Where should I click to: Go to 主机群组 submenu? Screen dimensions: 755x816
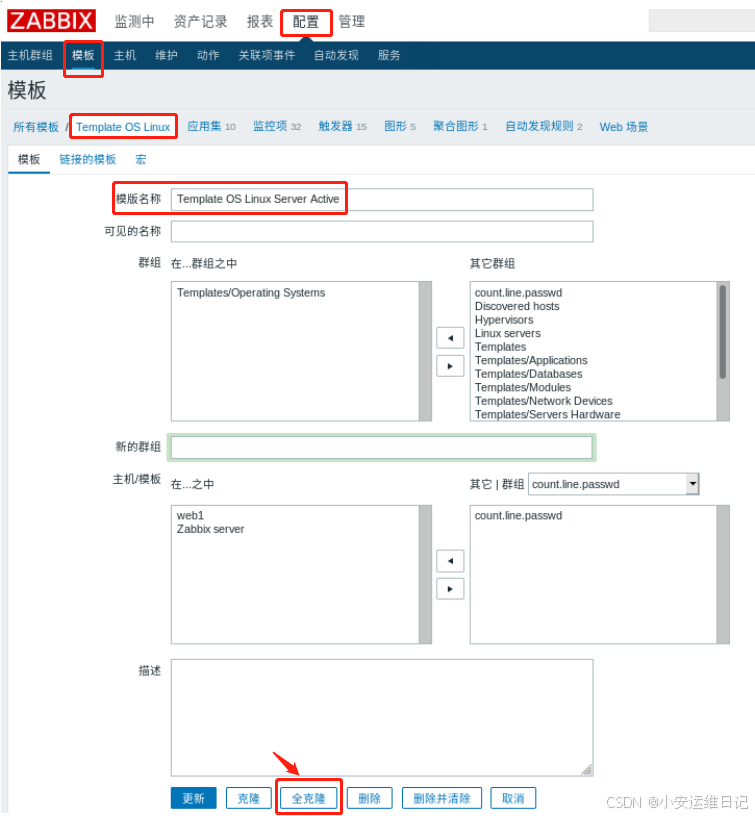(x=30, y=55)
